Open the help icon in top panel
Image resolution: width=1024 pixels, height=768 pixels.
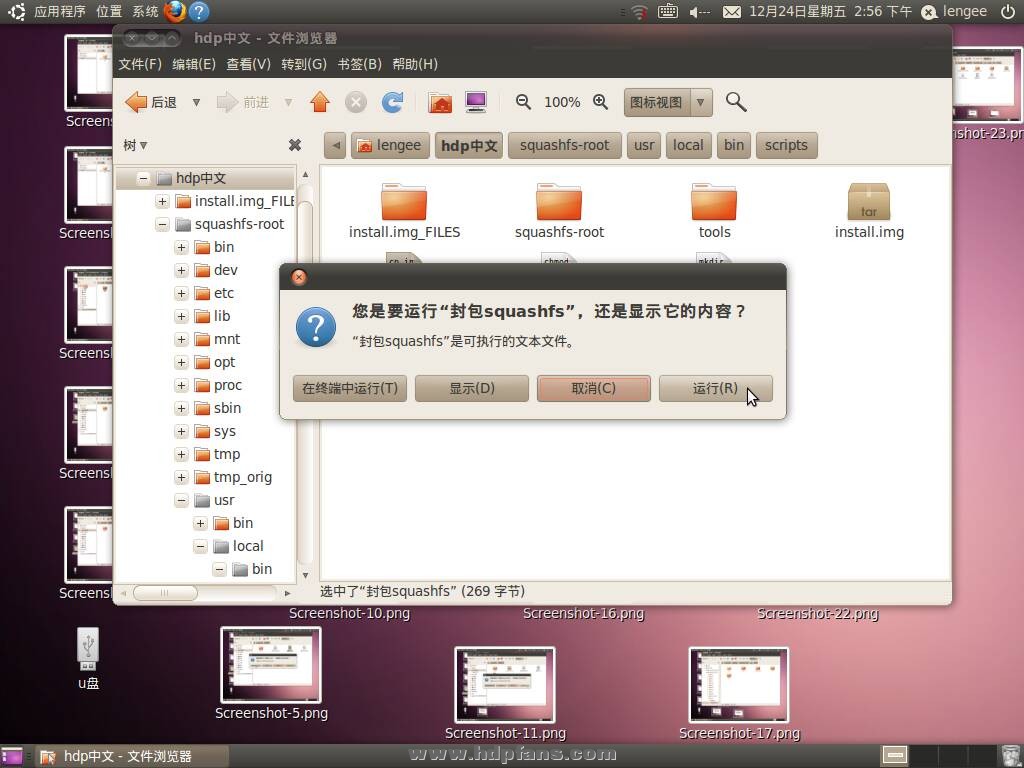(x=199, y=11)
